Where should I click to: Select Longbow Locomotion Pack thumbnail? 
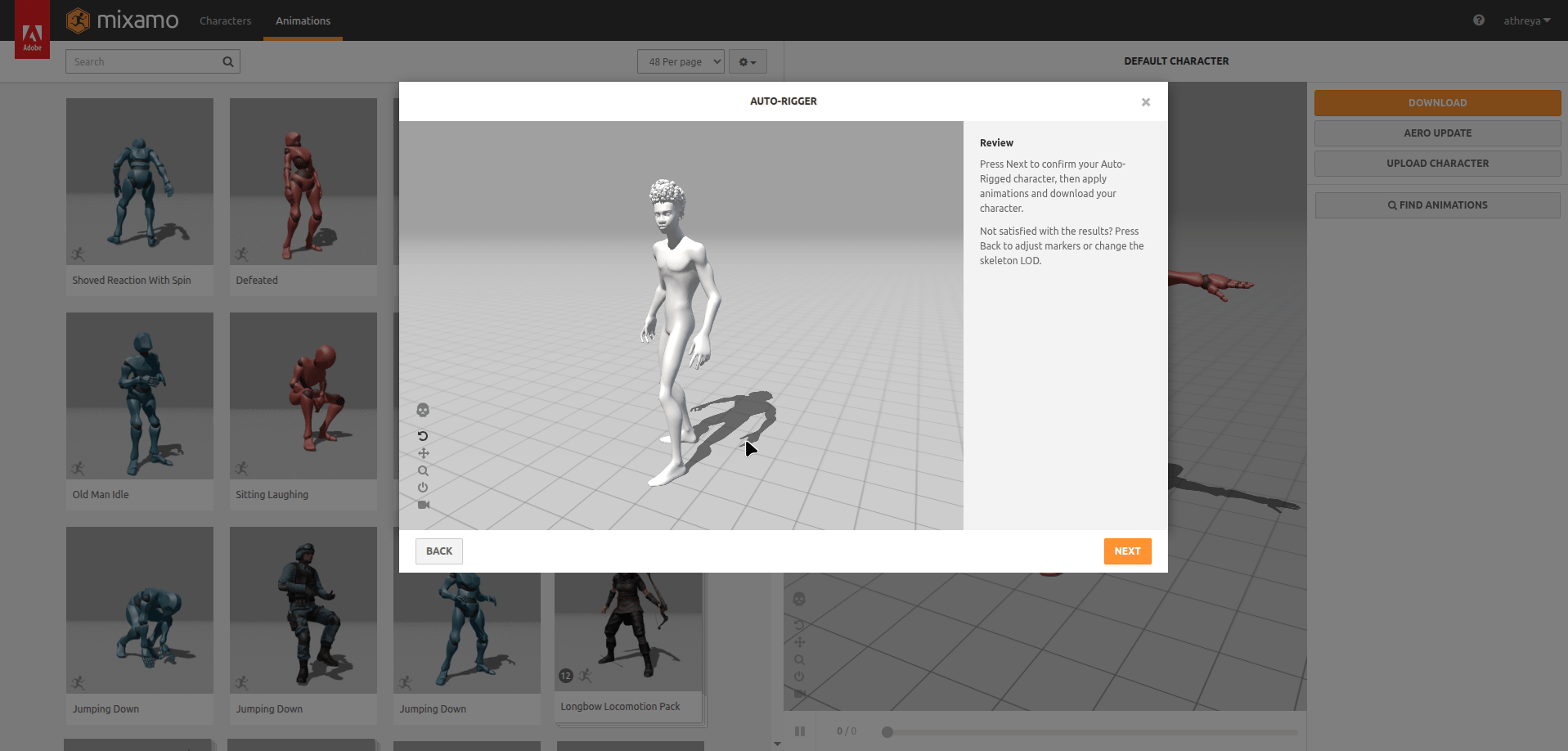628,632
